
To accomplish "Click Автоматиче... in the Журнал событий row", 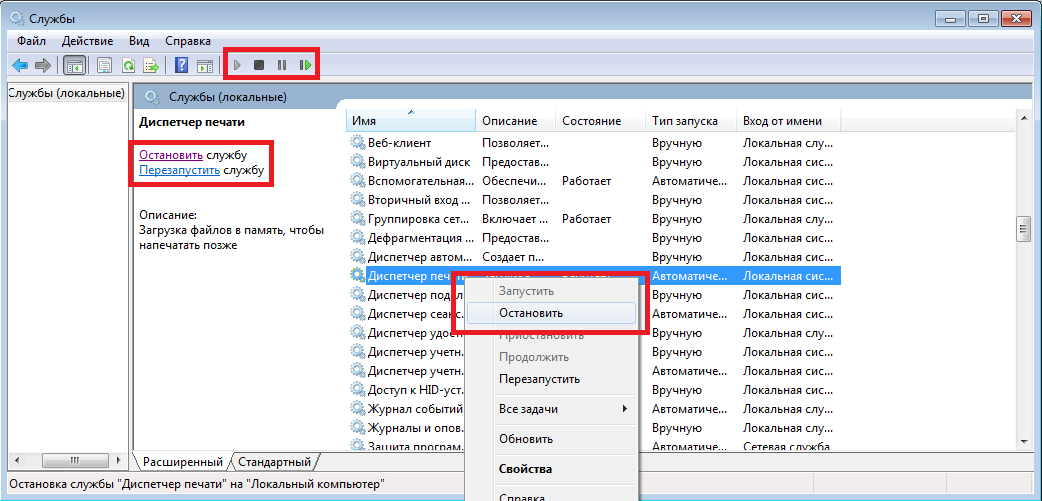I will coord(689,408).
